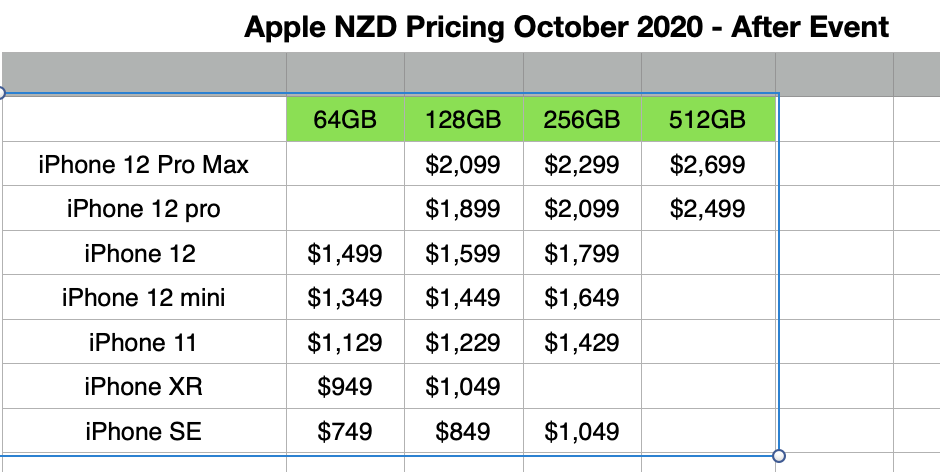Click the empty 64GB cell for iPhone 12 Pro Max
Viewport: 940px width, 472px height.
tap(345, 164)
